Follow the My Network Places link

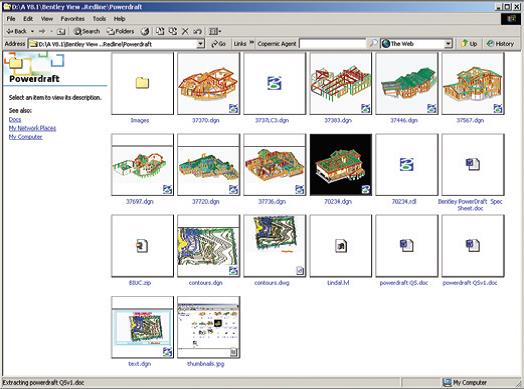pos(32,128)
